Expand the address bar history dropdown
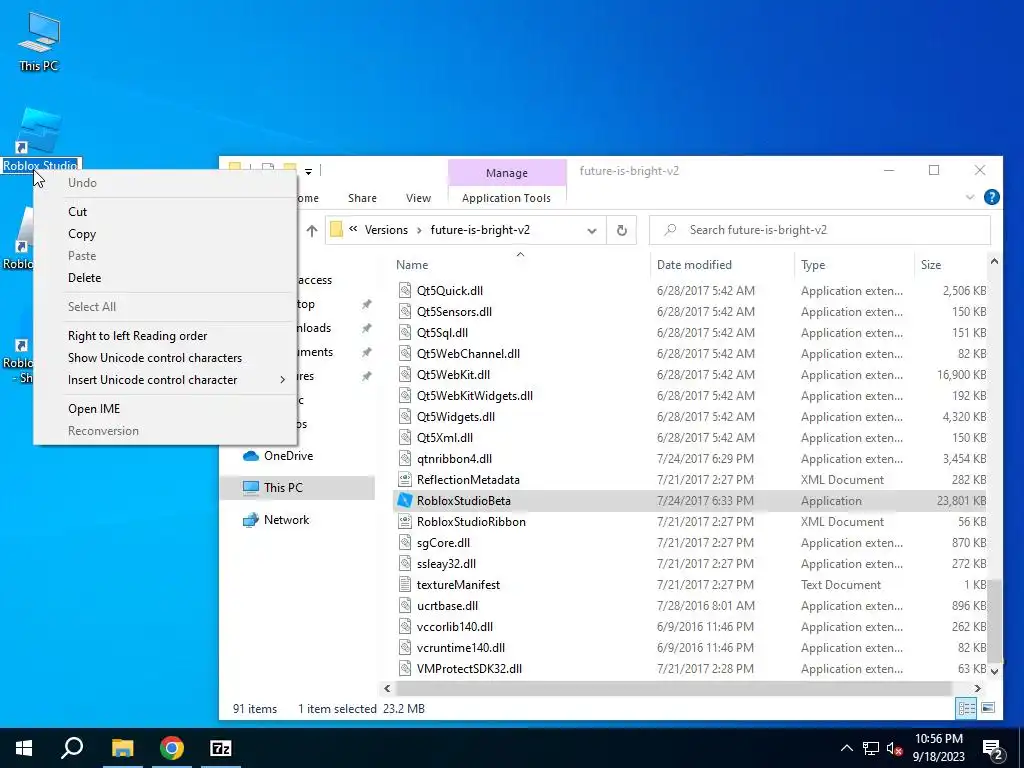 coord(592,231)
